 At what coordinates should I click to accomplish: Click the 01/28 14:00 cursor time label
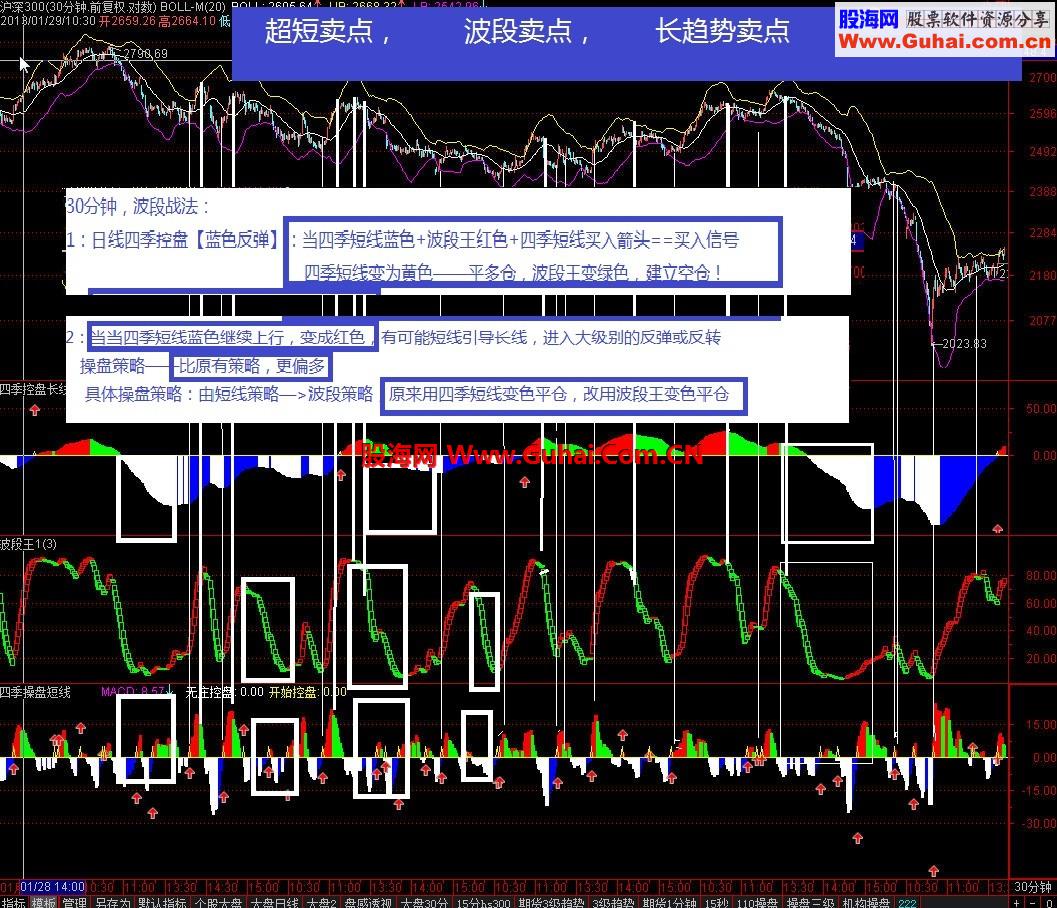53,886
